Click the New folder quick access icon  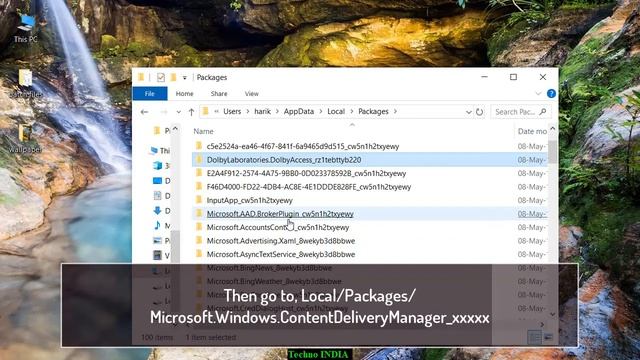[x=173, y=77]
